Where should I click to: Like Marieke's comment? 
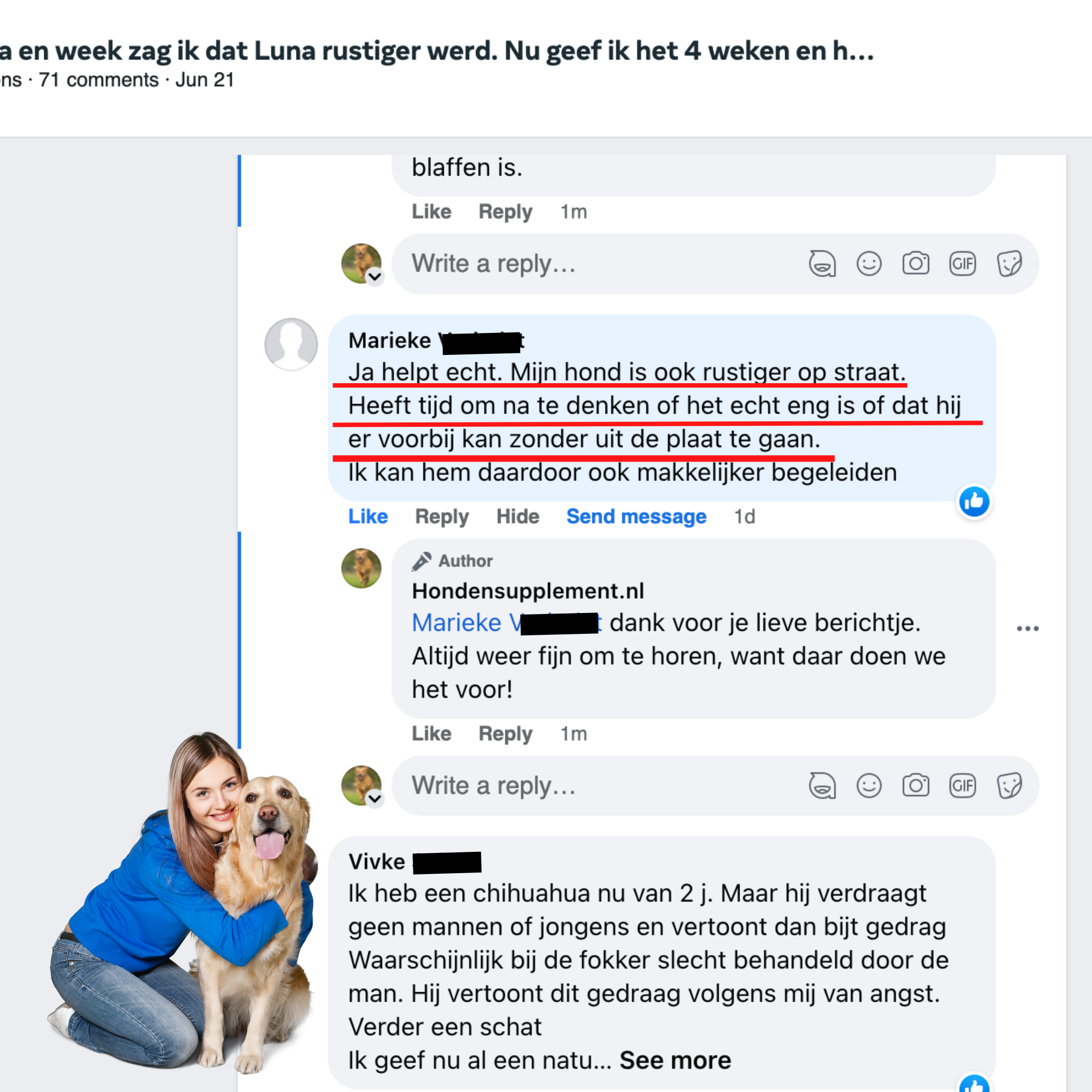click(x=368, y=517)
